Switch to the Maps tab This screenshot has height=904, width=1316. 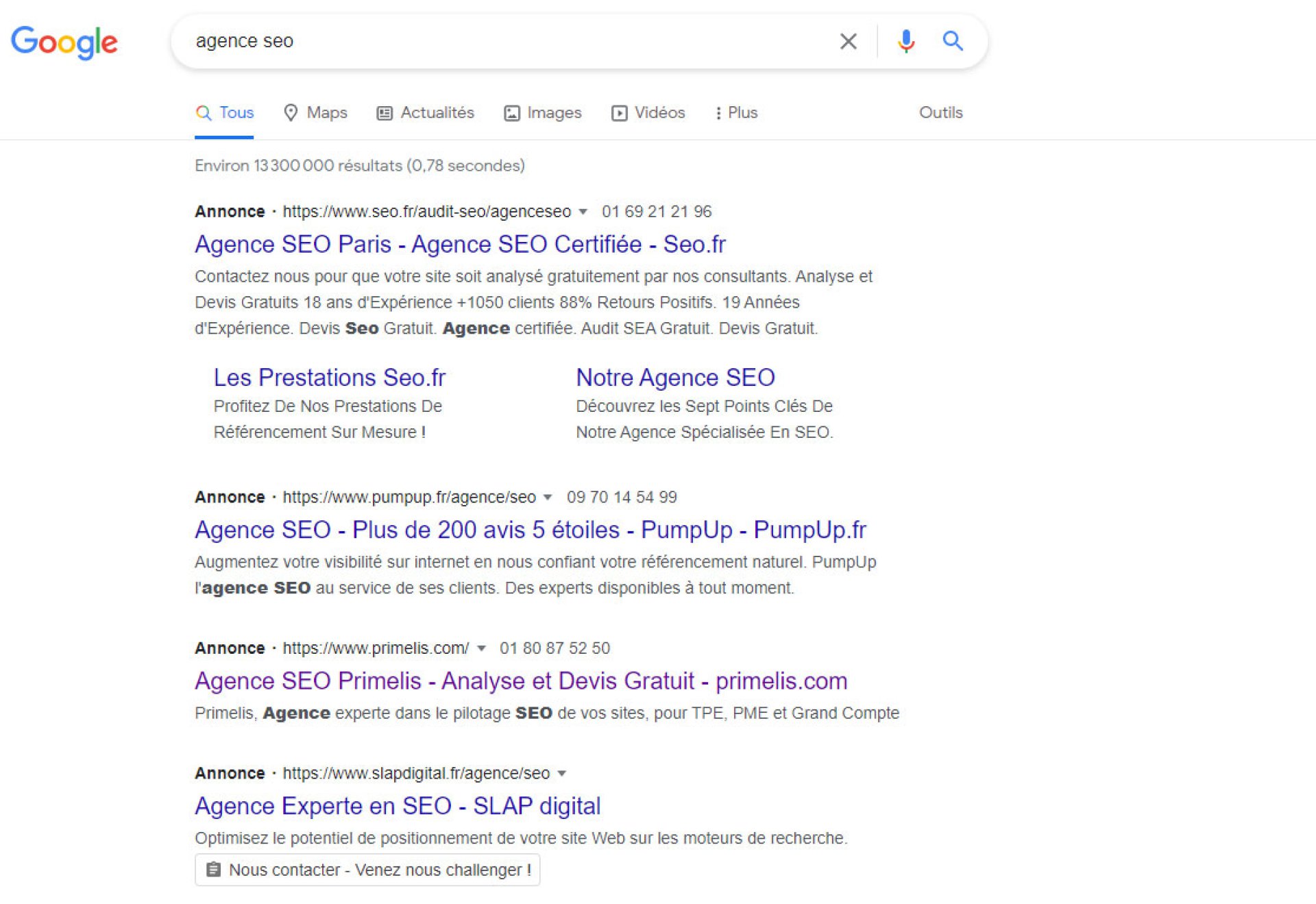tap(315, 112)
